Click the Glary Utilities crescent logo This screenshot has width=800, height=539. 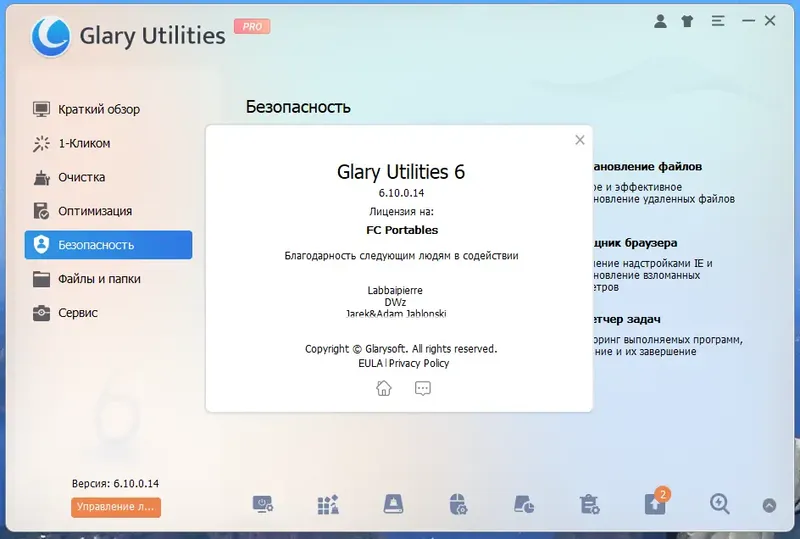tap(51, 36)
